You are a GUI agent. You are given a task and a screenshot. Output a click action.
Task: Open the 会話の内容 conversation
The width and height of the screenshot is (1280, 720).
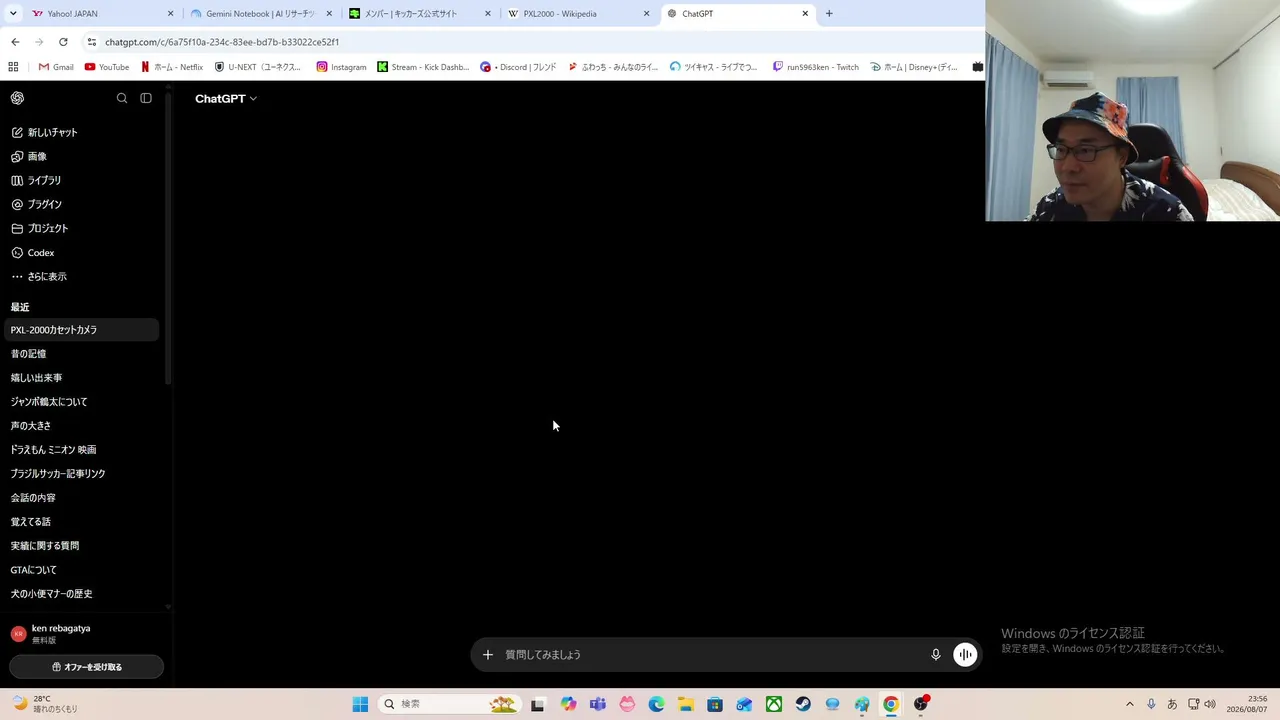pos(82,498)
